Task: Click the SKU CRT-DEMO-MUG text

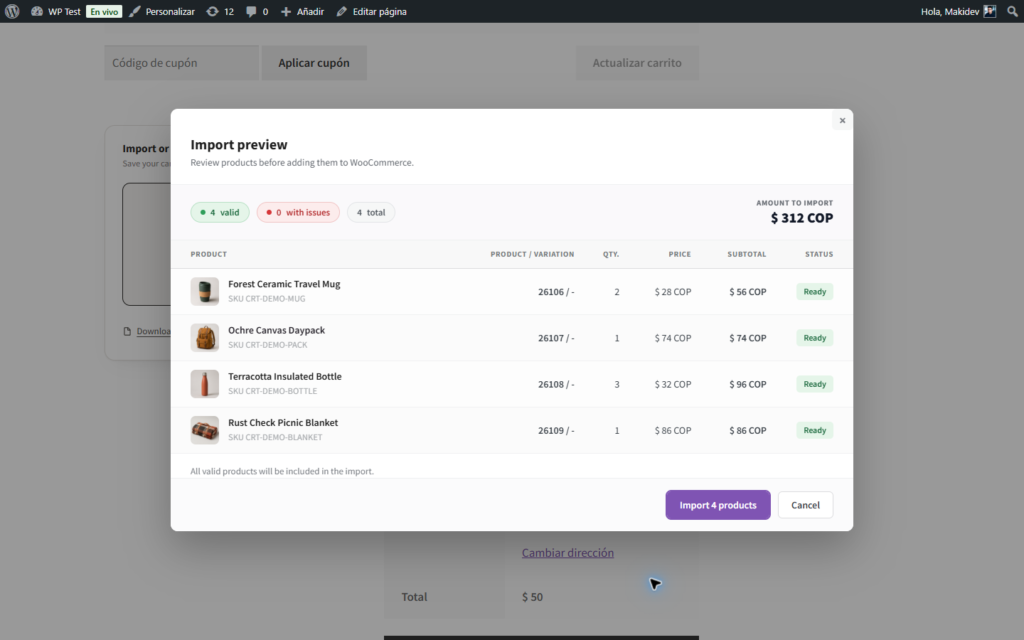Action: point(266,299)
